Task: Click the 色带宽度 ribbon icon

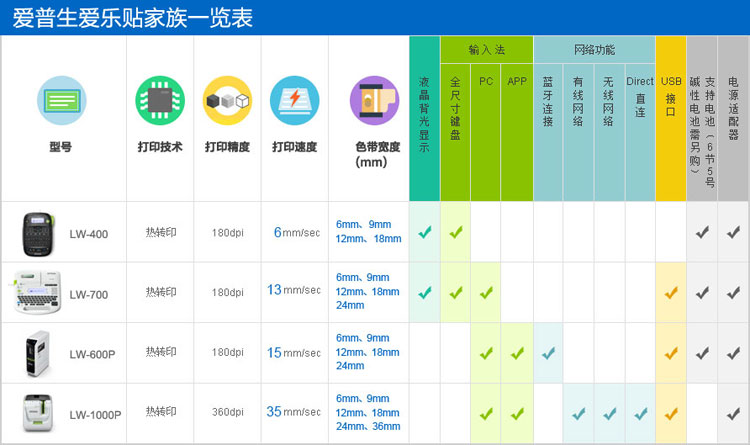Action: [375, 100]
